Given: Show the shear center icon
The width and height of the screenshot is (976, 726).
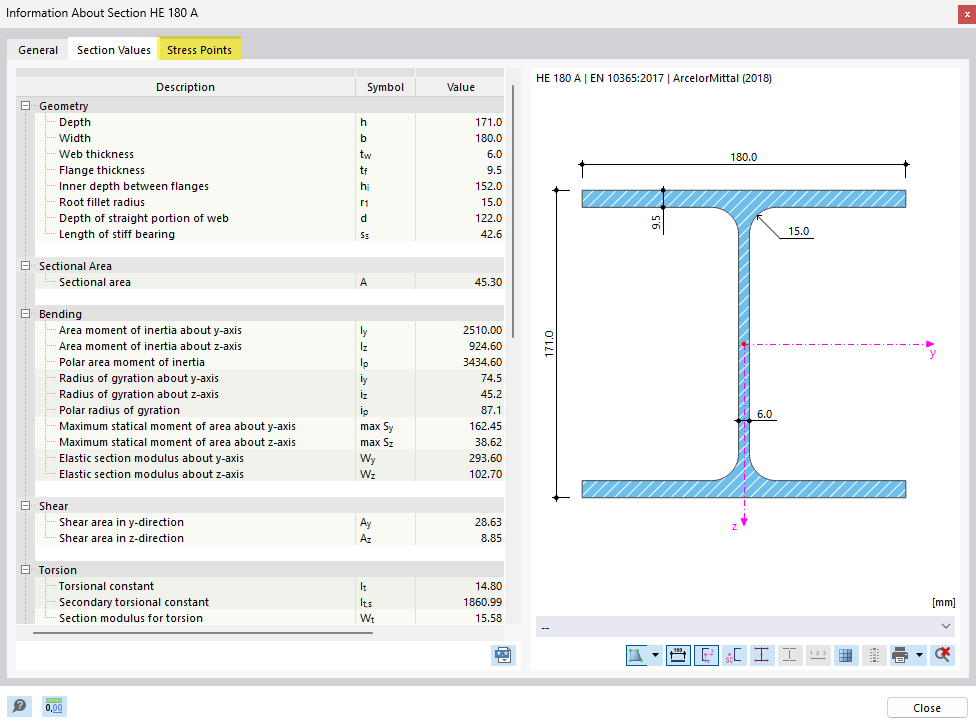Looking at the screenshot, I should pyautogui.click(x=734, y=655).
